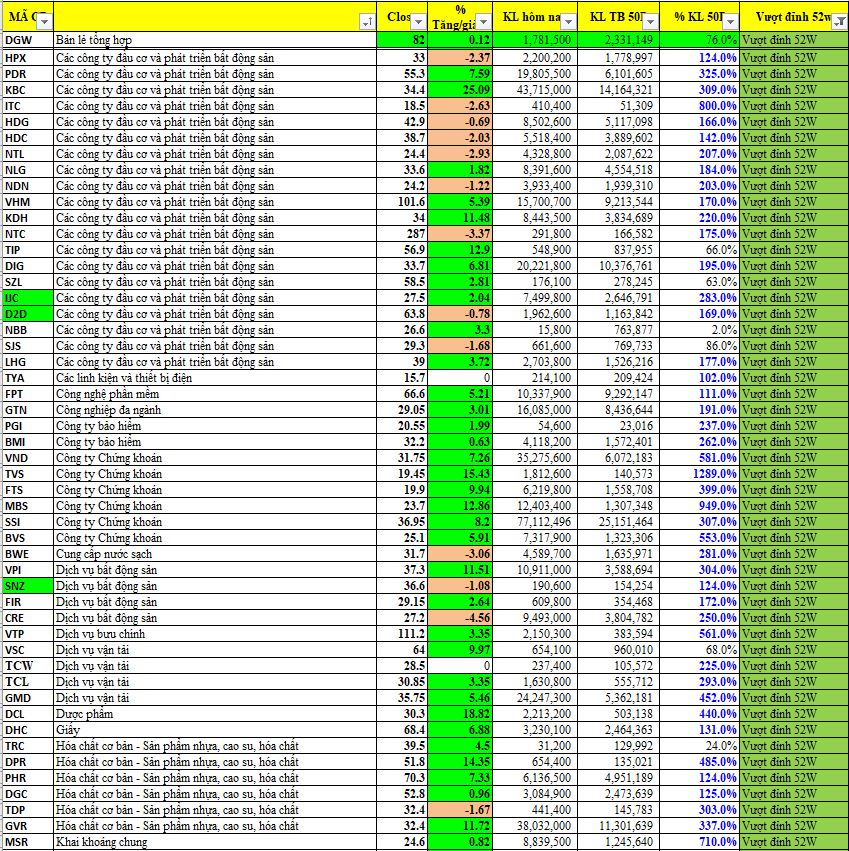Select the SSI volume cell 77,112,496
This screenshot has height=851, width=849.
click(537, 522)
